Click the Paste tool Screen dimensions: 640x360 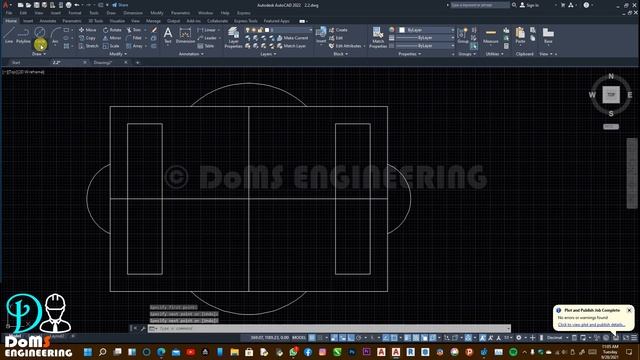click(520, 36)
